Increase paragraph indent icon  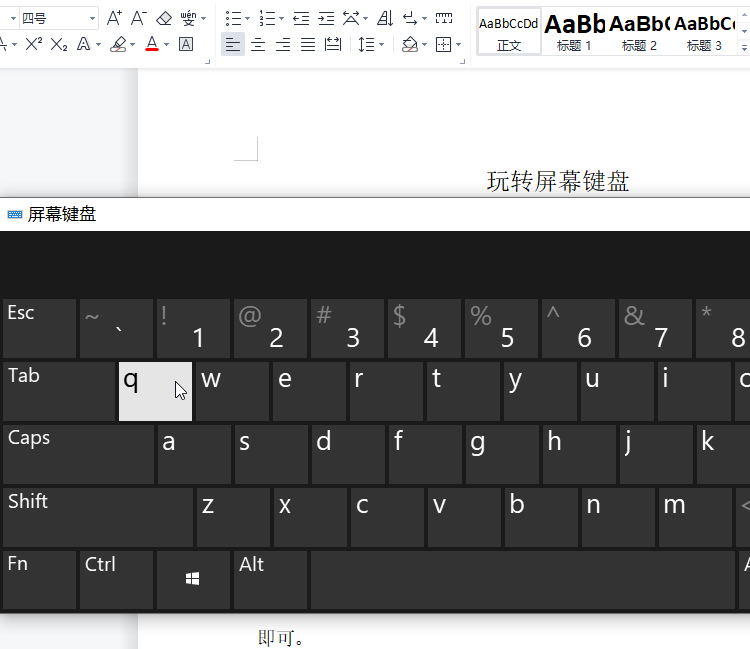[x=326, y=18]
